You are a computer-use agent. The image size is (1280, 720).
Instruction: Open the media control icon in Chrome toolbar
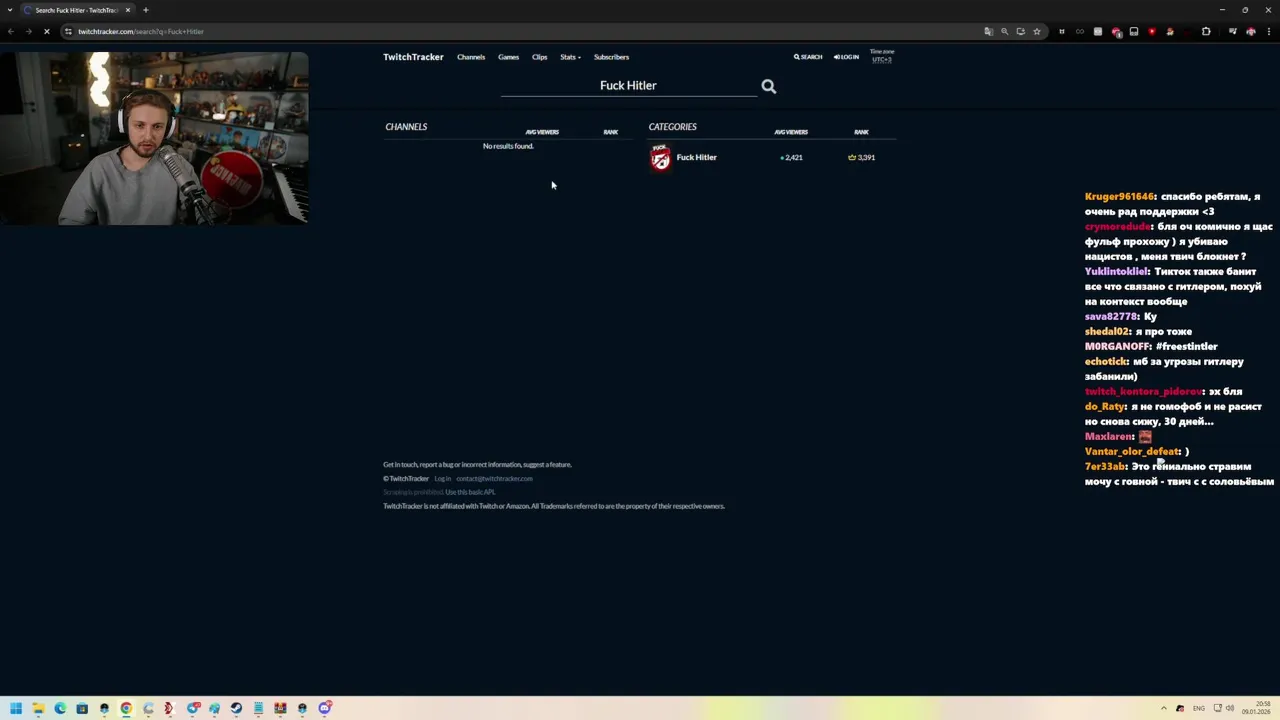[1232, 31]
